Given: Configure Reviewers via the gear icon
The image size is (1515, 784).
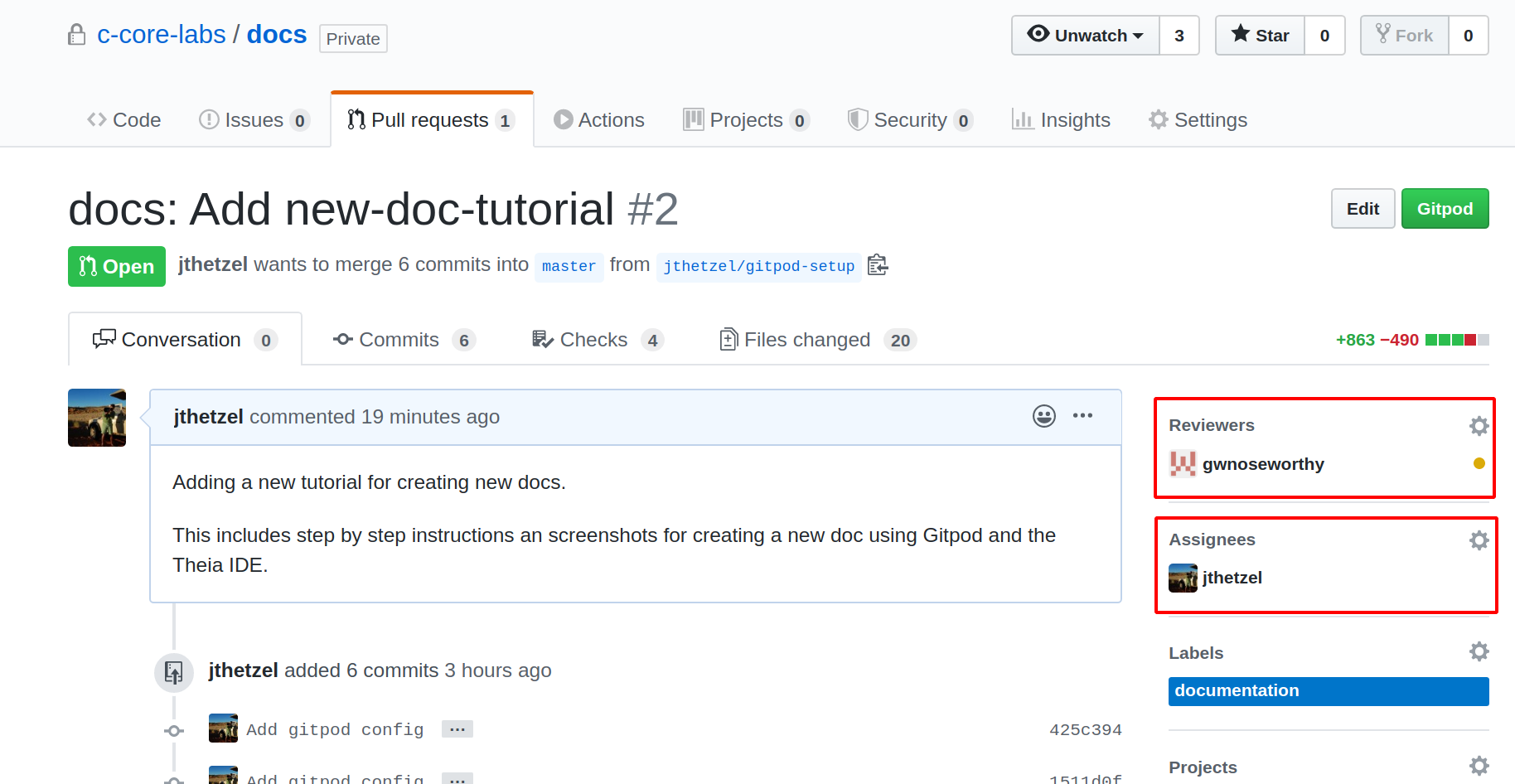Looking at the screenshot, I should pyautogui.click(x=1479, y=425).
